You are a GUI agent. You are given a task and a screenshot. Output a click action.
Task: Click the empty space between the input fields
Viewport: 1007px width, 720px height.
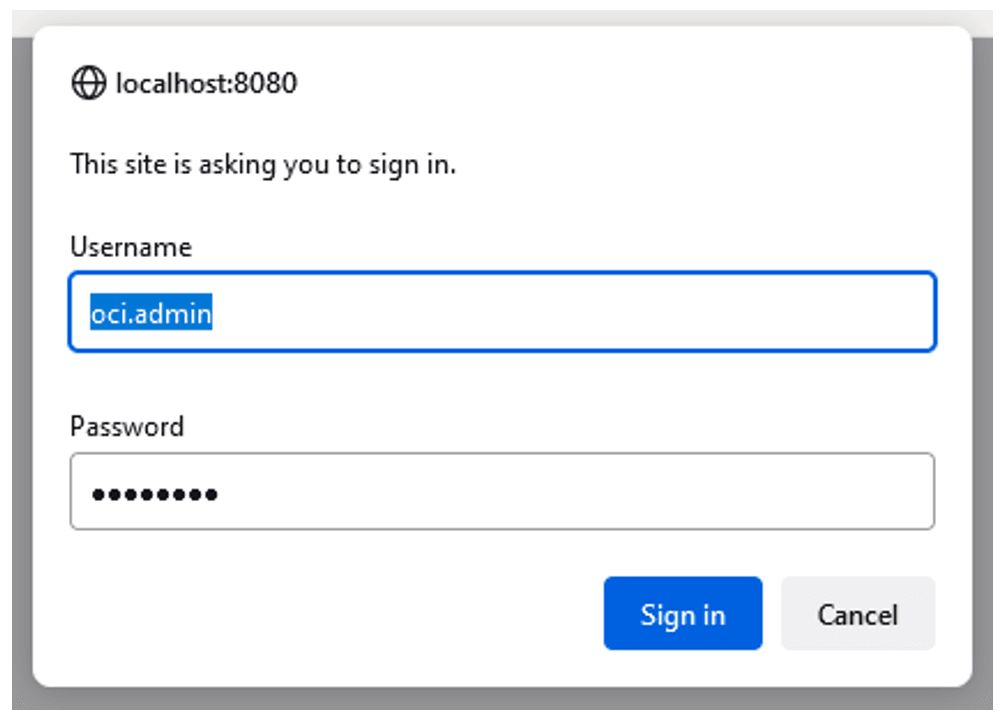500,385
